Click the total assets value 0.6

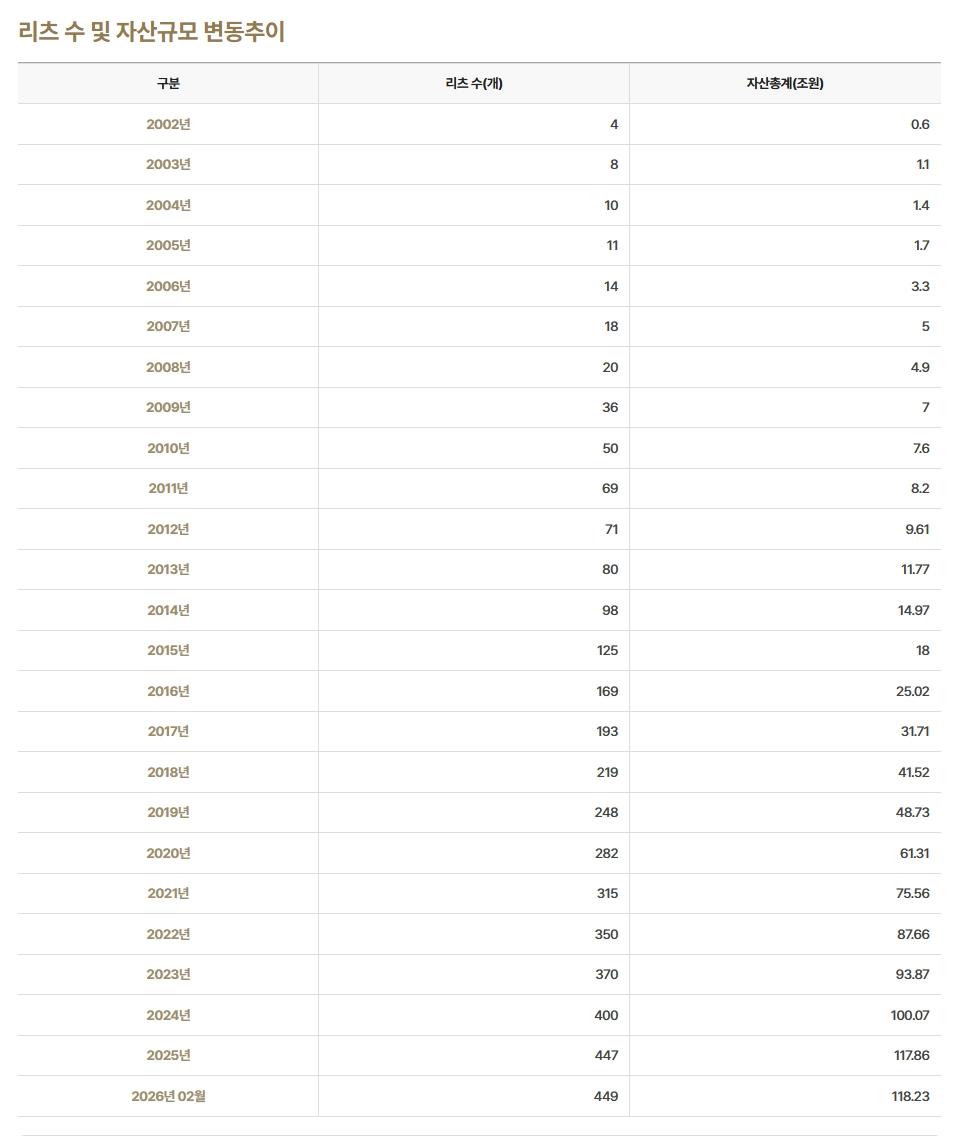[x=920, y=124]
